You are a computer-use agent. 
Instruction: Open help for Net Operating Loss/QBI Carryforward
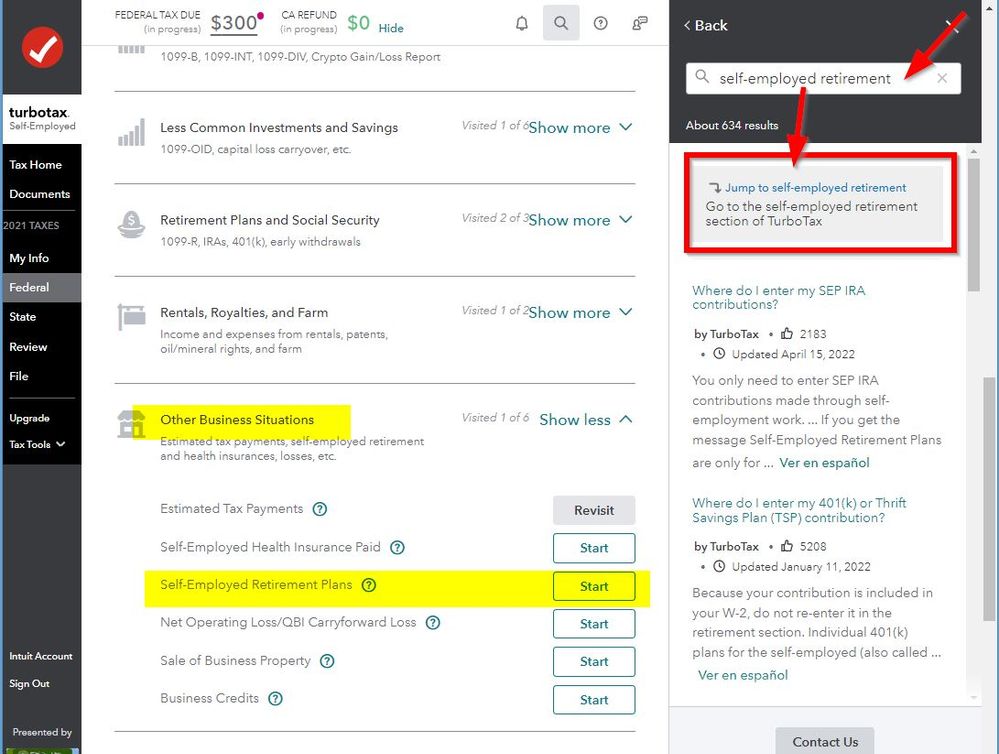click(433, 623)
